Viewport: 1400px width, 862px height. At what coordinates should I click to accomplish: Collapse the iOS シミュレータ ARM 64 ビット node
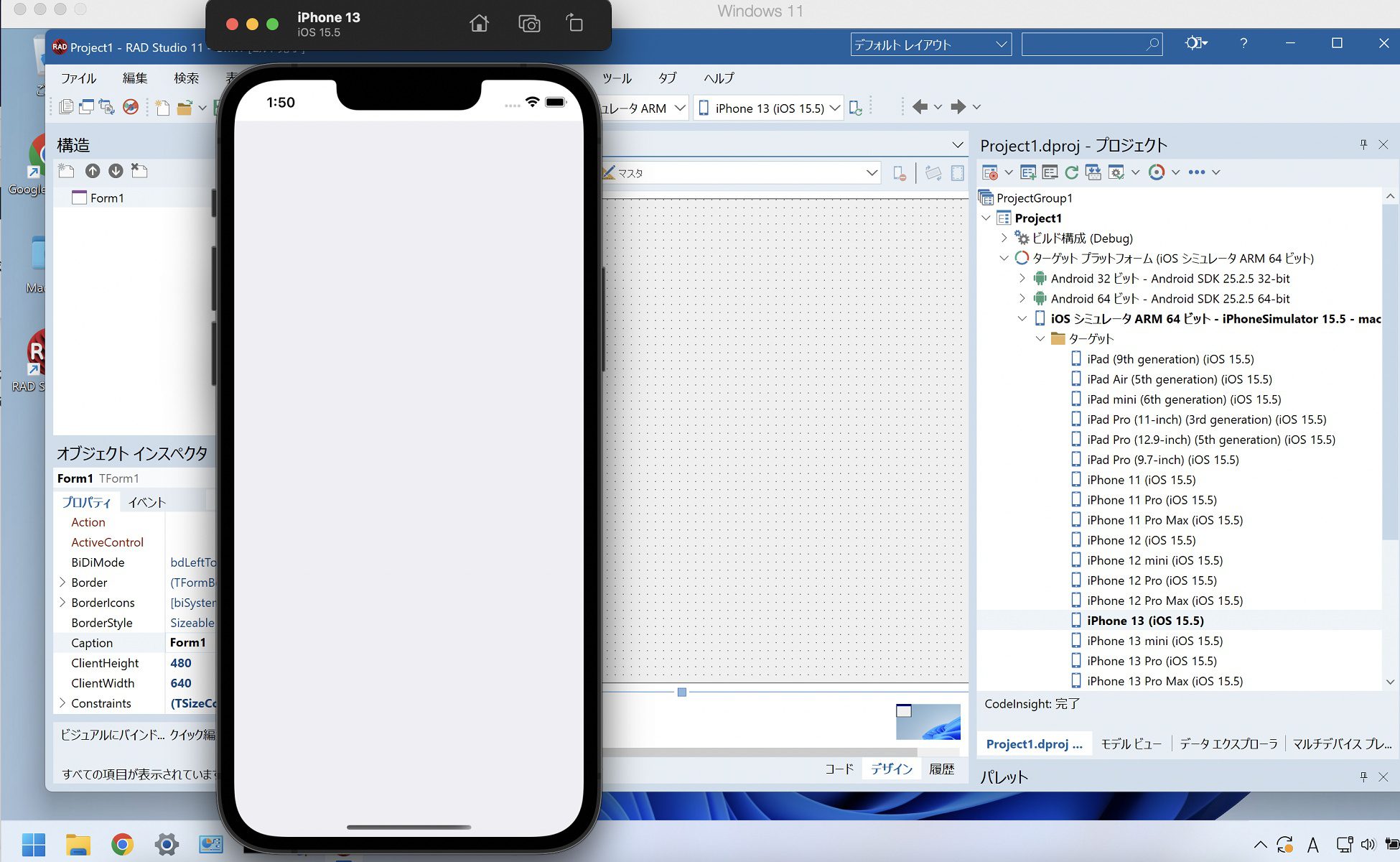tap(1022, 318)
